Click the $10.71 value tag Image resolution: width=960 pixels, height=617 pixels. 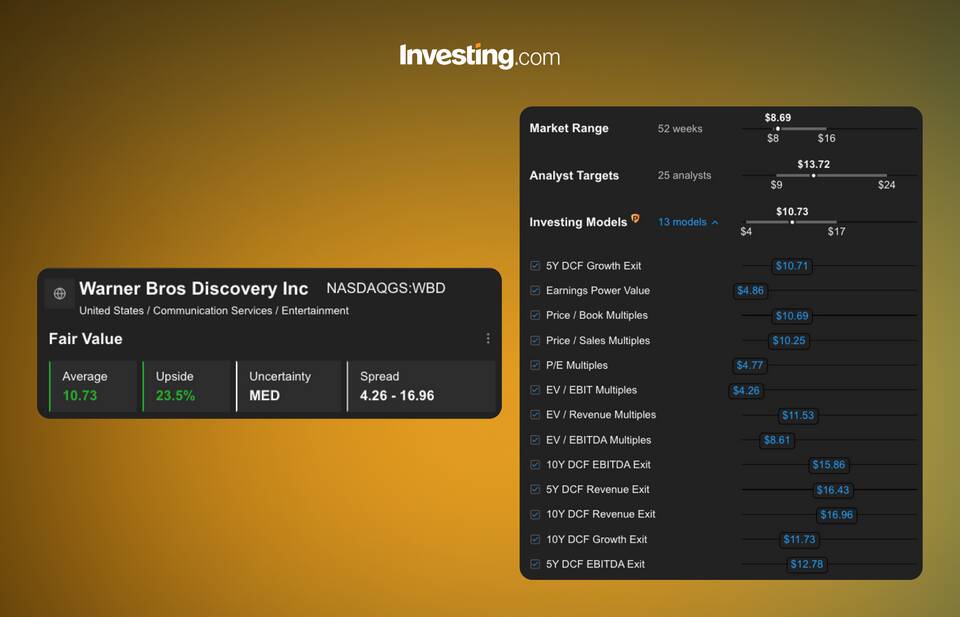pos(792,266)
